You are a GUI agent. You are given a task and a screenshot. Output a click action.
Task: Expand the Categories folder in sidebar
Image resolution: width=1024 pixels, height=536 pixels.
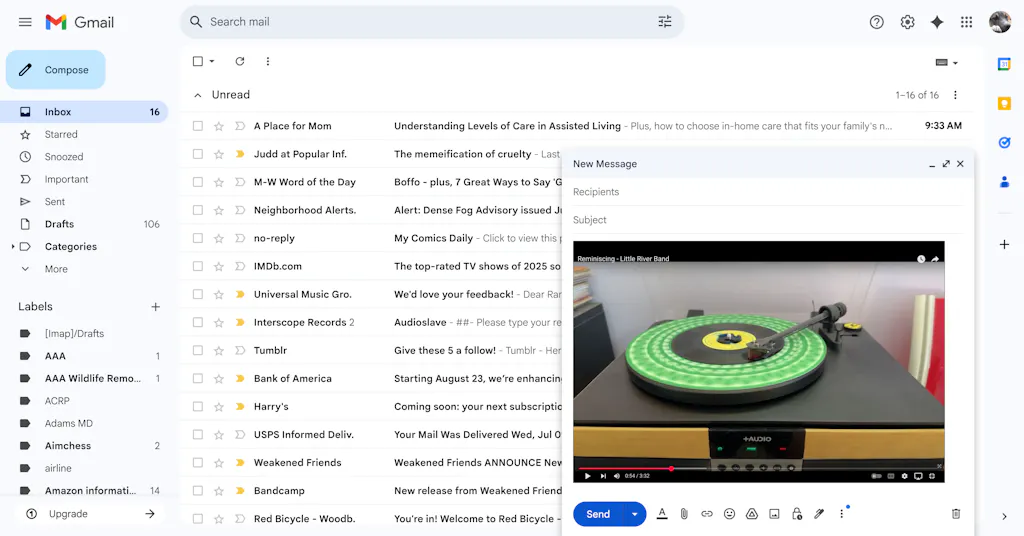tap(13, 247)
